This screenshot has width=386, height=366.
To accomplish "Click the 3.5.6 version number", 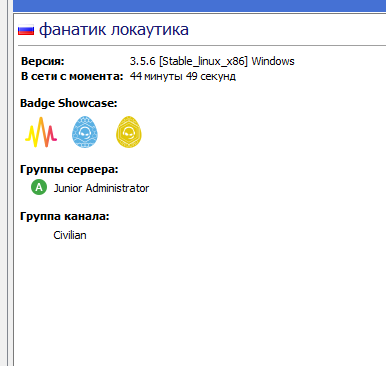I will point(143,61).
